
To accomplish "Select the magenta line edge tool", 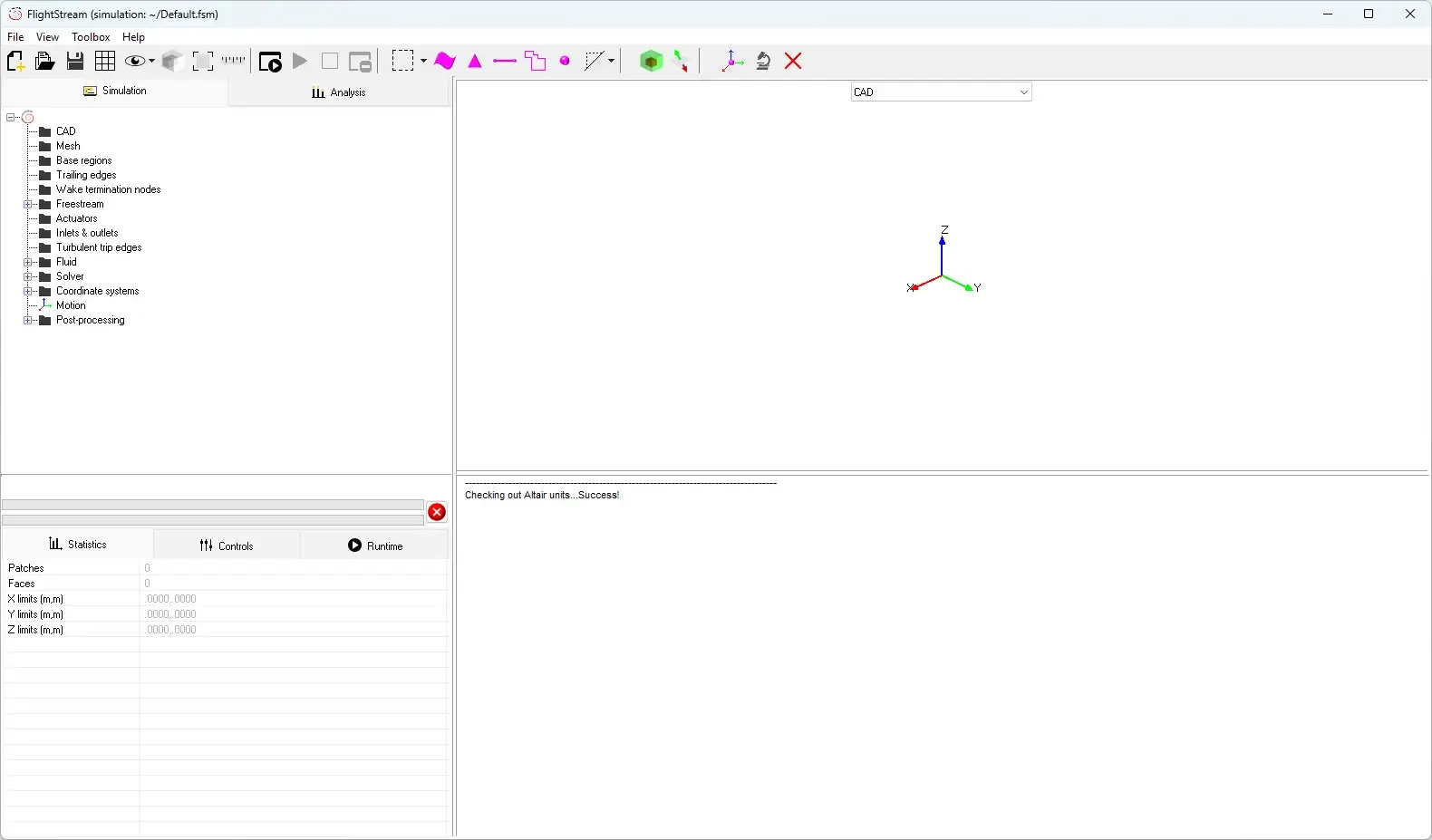I will [505, 61].
